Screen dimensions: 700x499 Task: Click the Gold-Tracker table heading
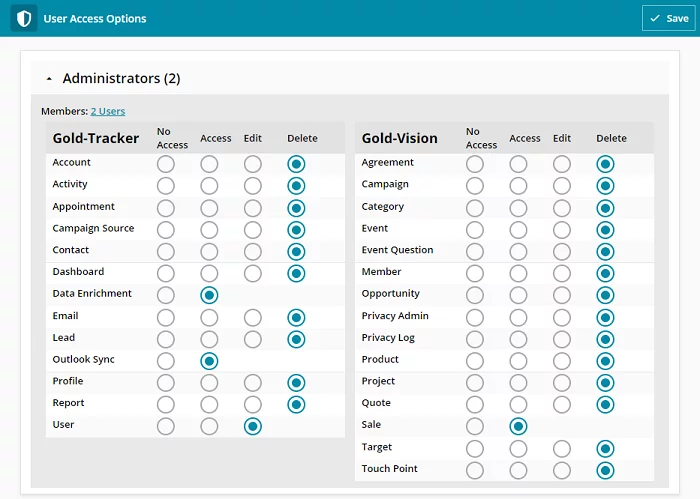pyautogui.click(x=96, y=138)
